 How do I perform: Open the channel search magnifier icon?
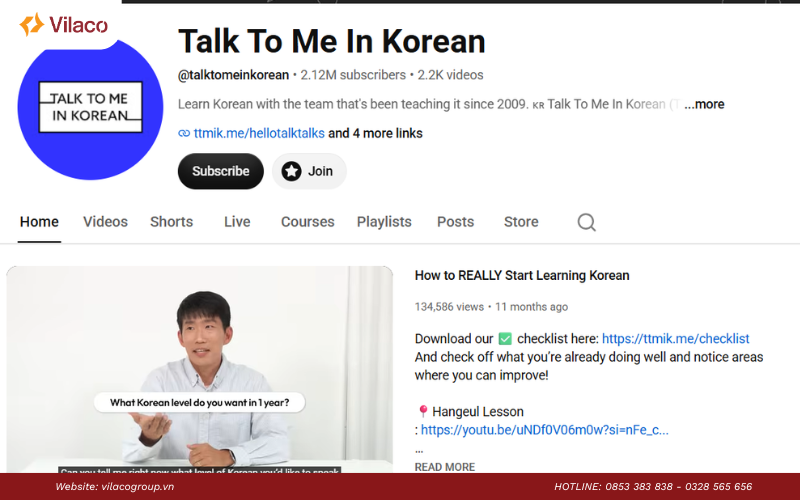(x=586, y=222)
